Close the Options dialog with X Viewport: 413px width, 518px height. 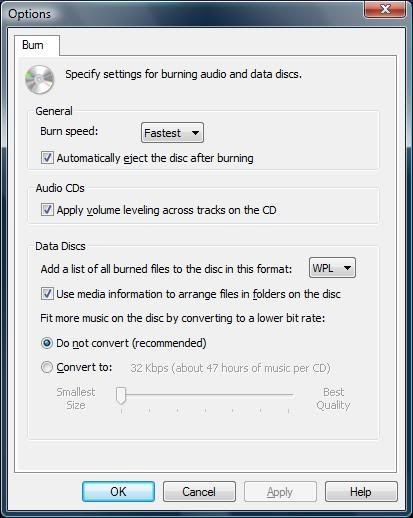click(385, 9)
